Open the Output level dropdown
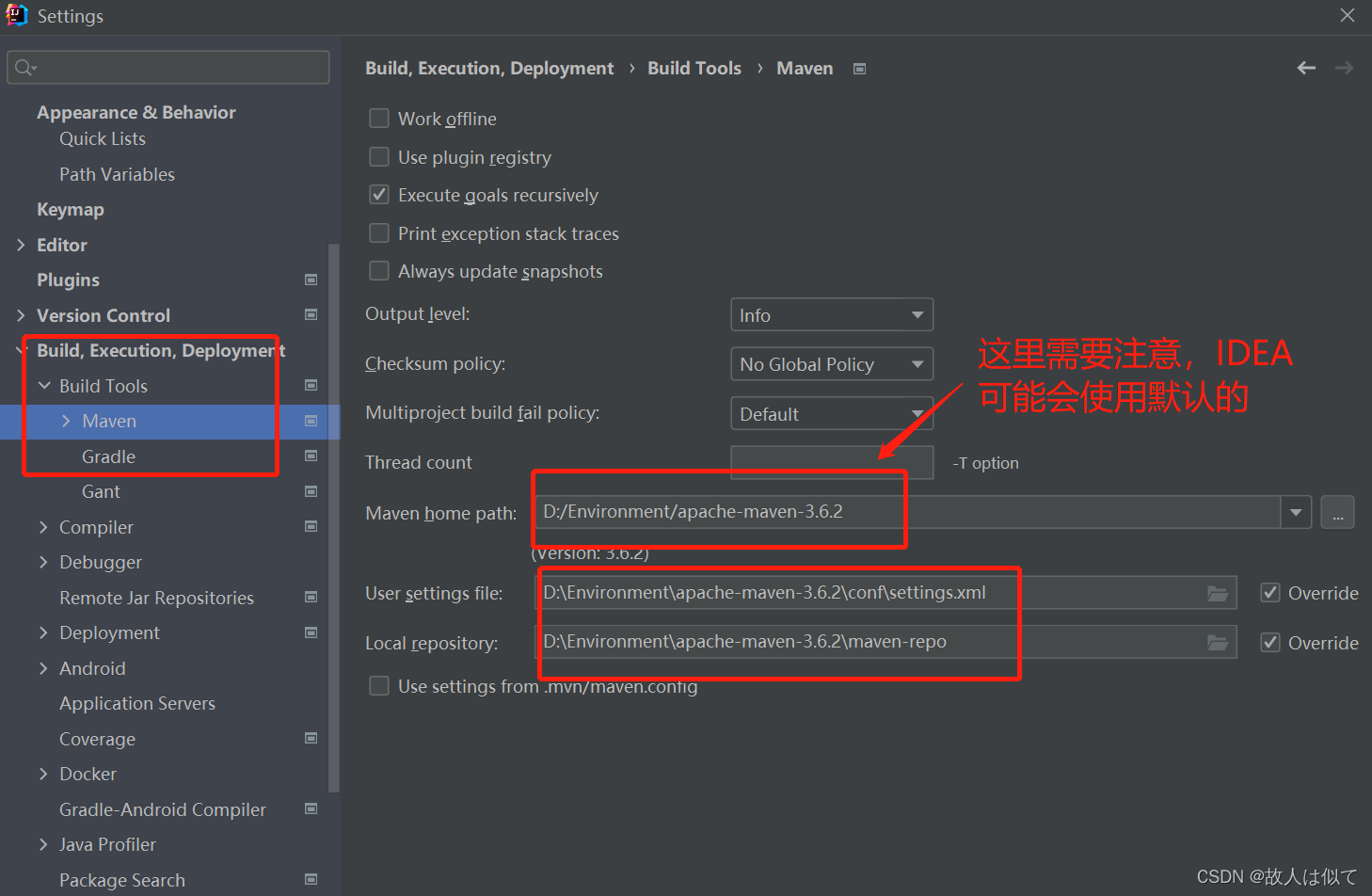The height and width of the screenshot is (896, 1372). 832,314
